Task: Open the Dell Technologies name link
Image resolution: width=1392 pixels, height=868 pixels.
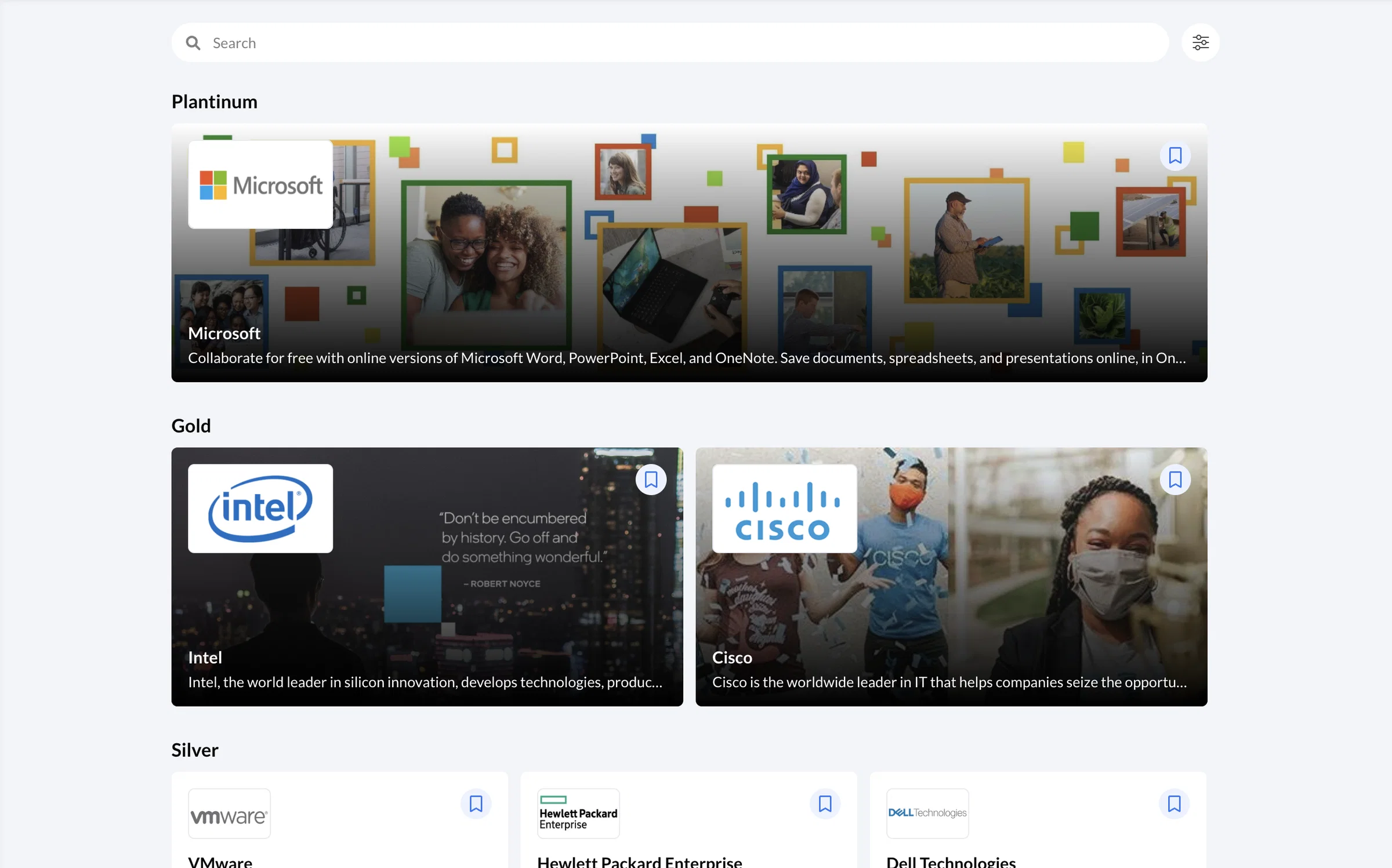Action: [x=951, y=862]
